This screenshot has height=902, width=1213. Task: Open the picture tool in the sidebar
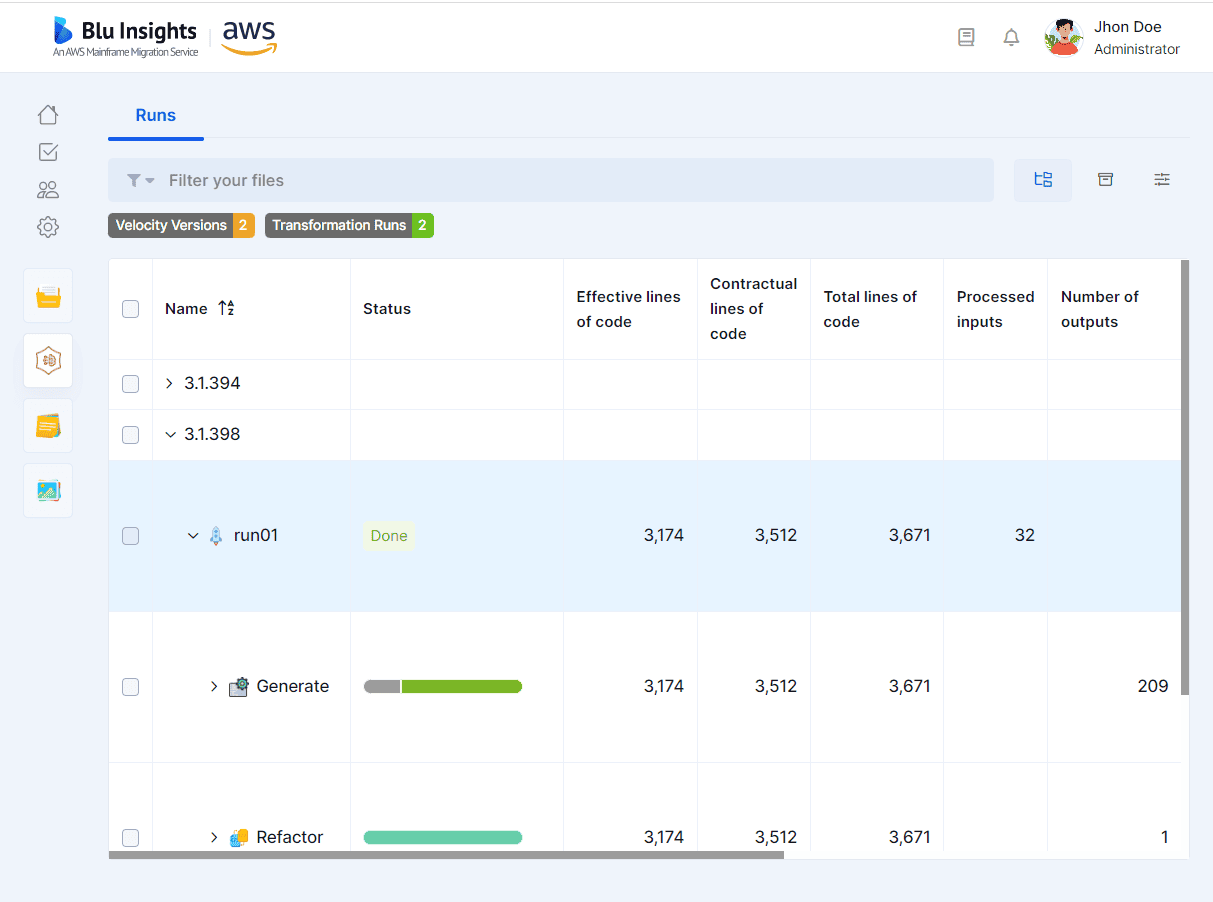(x=48, y=491)
